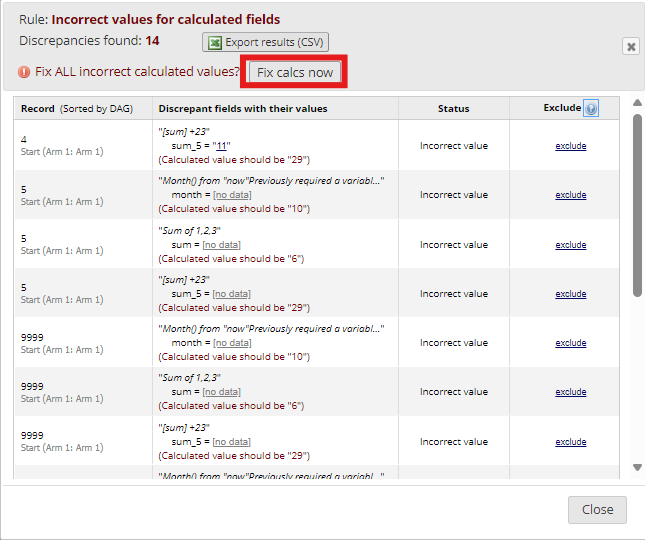Click the Incorrect value status for record 4
Image resolution: width=645 pixels, height=540 pixels.
454,146
